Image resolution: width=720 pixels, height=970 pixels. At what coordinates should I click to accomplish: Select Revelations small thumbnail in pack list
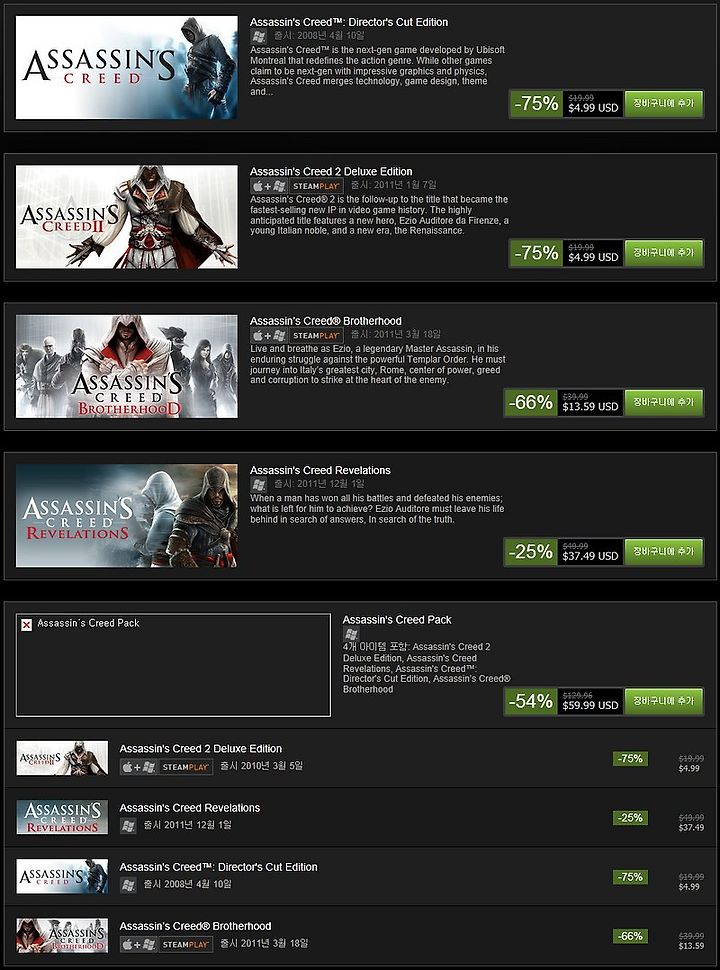tap(62, 817)
